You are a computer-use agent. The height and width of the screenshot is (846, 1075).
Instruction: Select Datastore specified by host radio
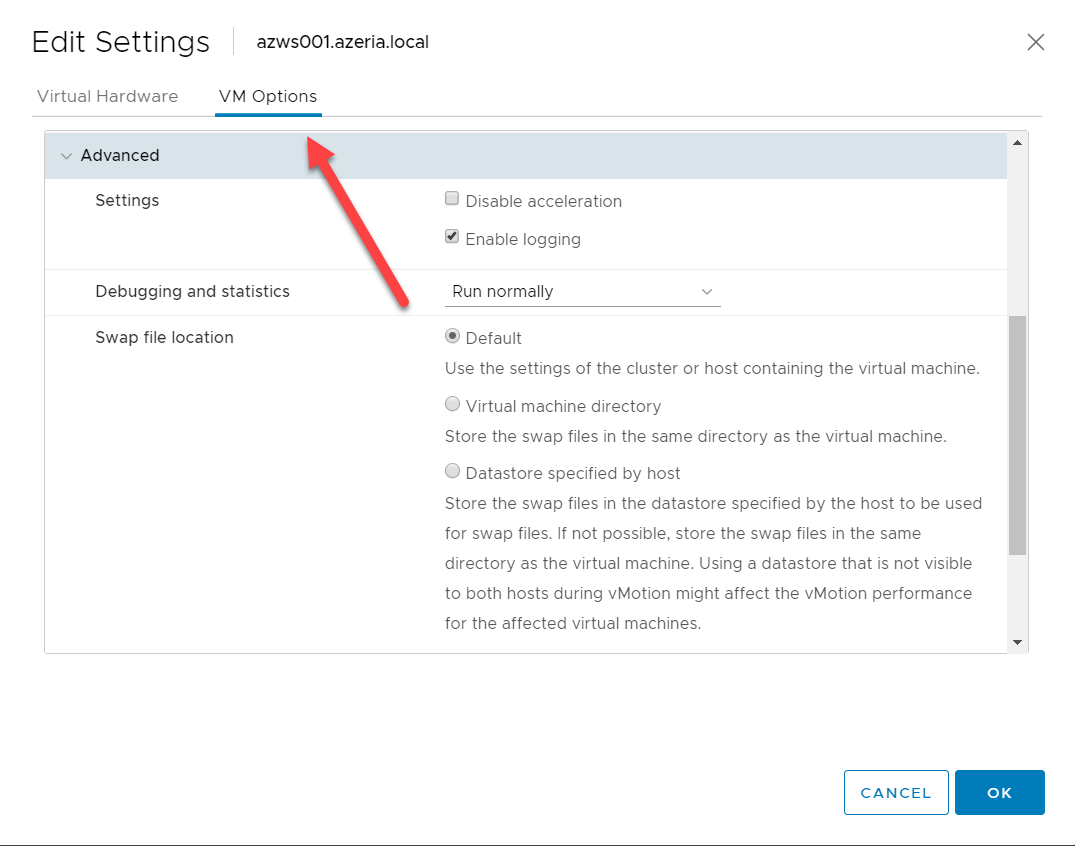(452, 471)
